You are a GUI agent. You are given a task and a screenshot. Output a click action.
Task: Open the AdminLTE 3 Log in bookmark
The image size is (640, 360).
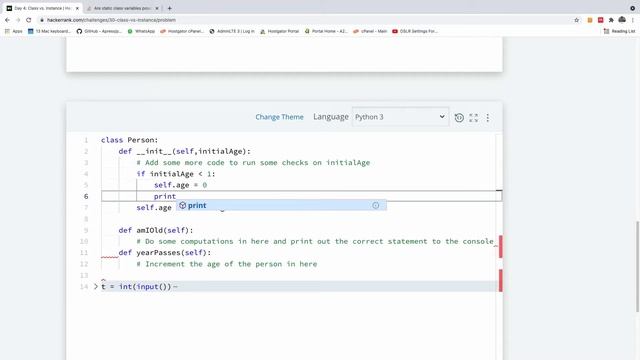(232, 31)
